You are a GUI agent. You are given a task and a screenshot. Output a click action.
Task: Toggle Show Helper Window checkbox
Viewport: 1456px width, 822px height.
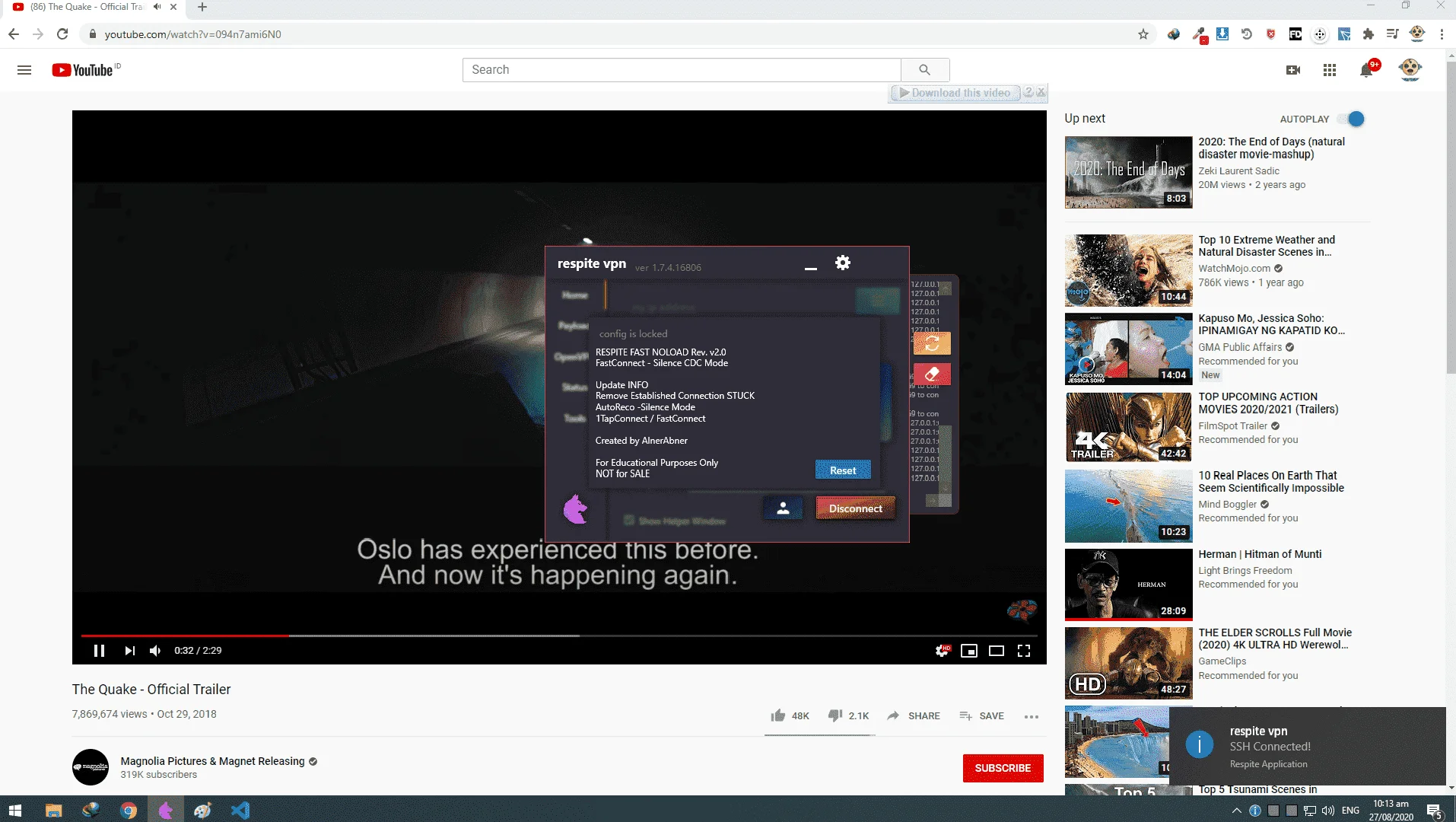point(629,521)
